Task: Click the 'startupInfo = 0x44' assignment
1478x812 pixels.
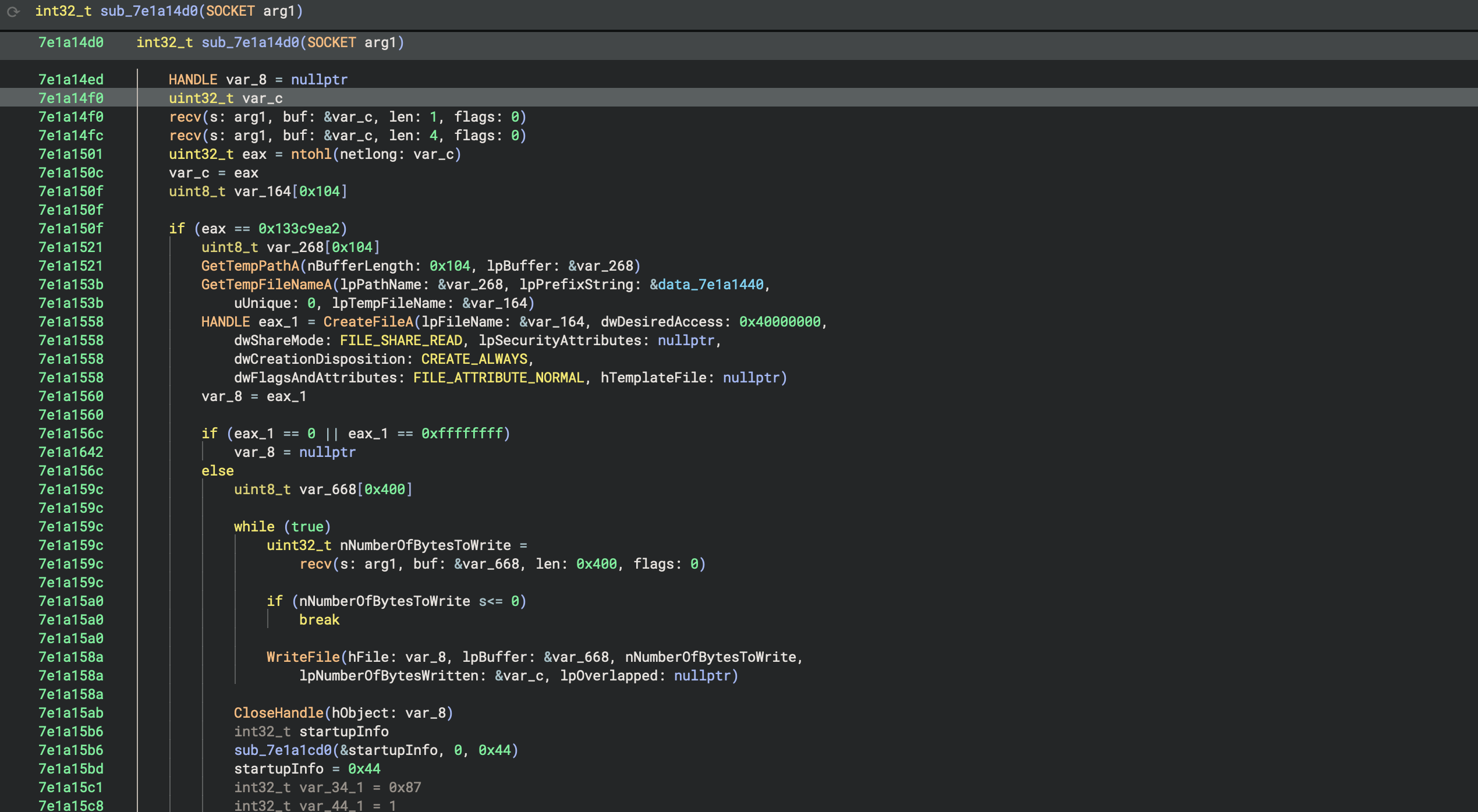Action: [x=307, y=769]
